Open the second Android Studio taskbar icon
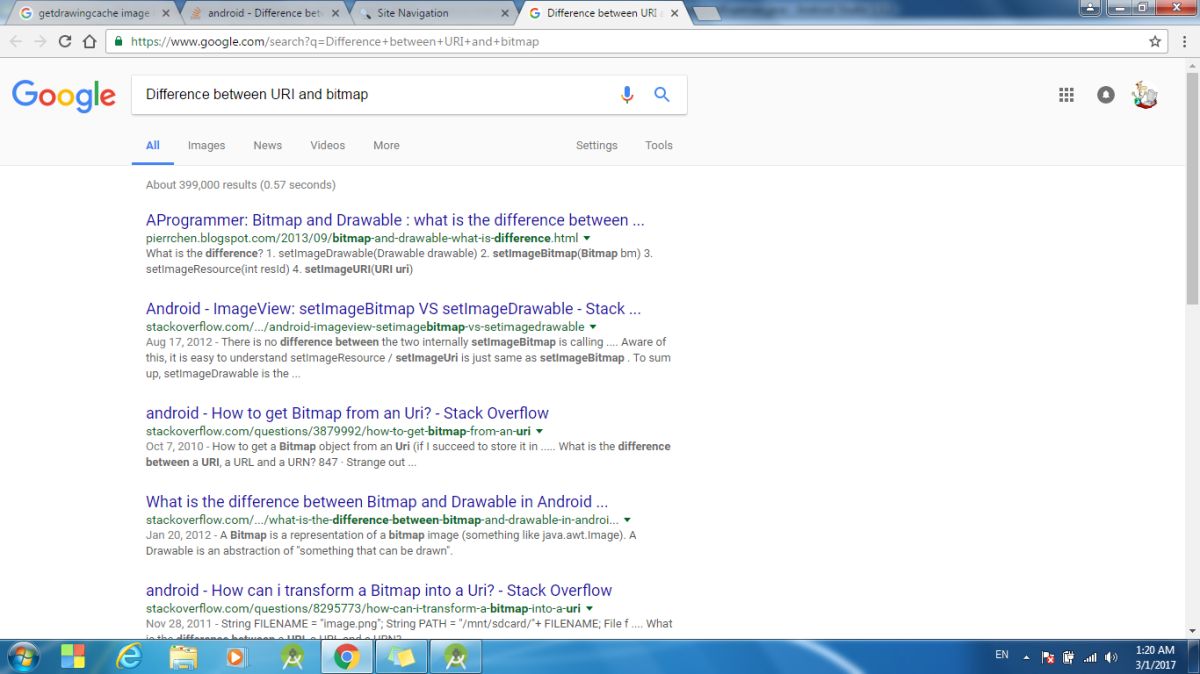Viewport: 1200px width, 674px height. coord(455,657)
